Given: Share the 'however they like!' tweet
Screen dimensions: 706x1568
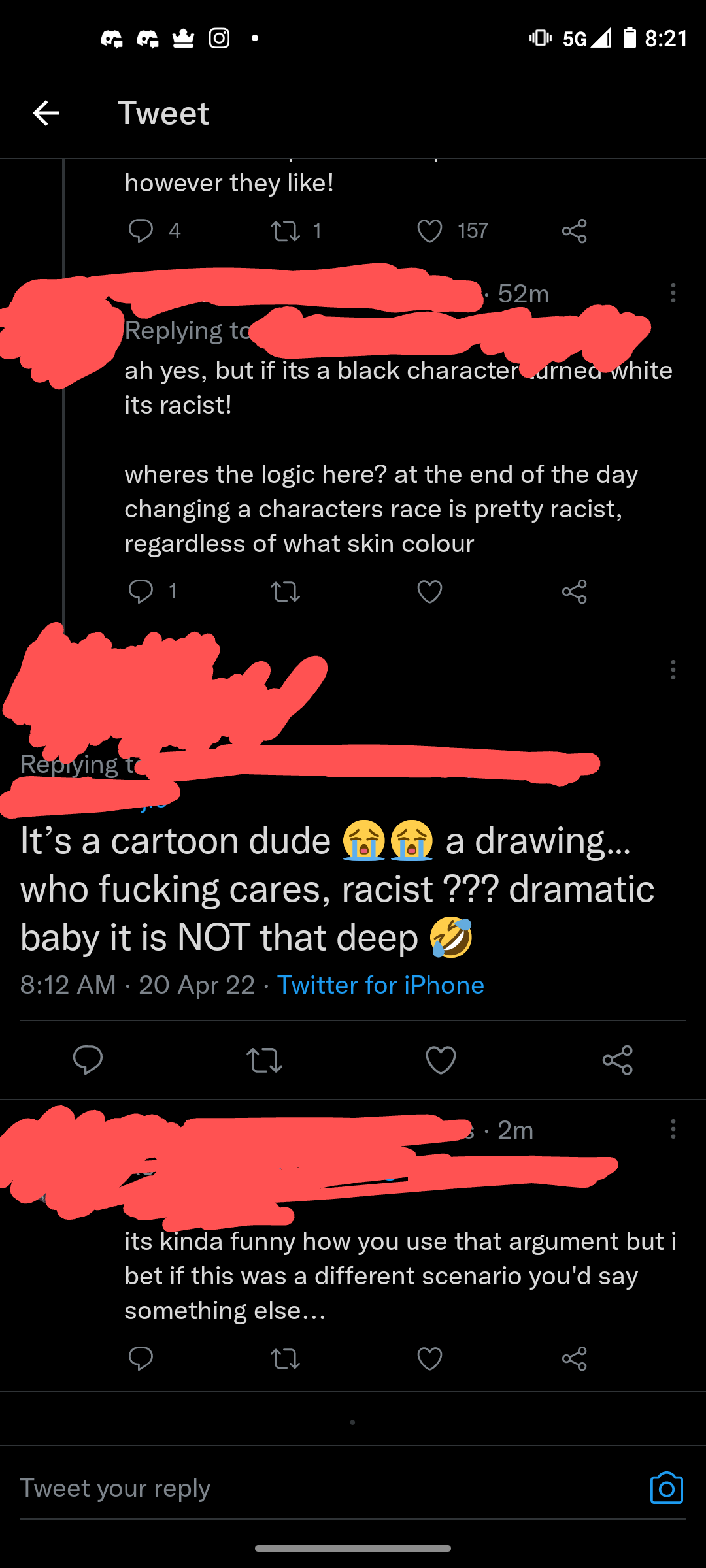Looking at the screenshot, I should pyautogui.click(x=574, y=231).
